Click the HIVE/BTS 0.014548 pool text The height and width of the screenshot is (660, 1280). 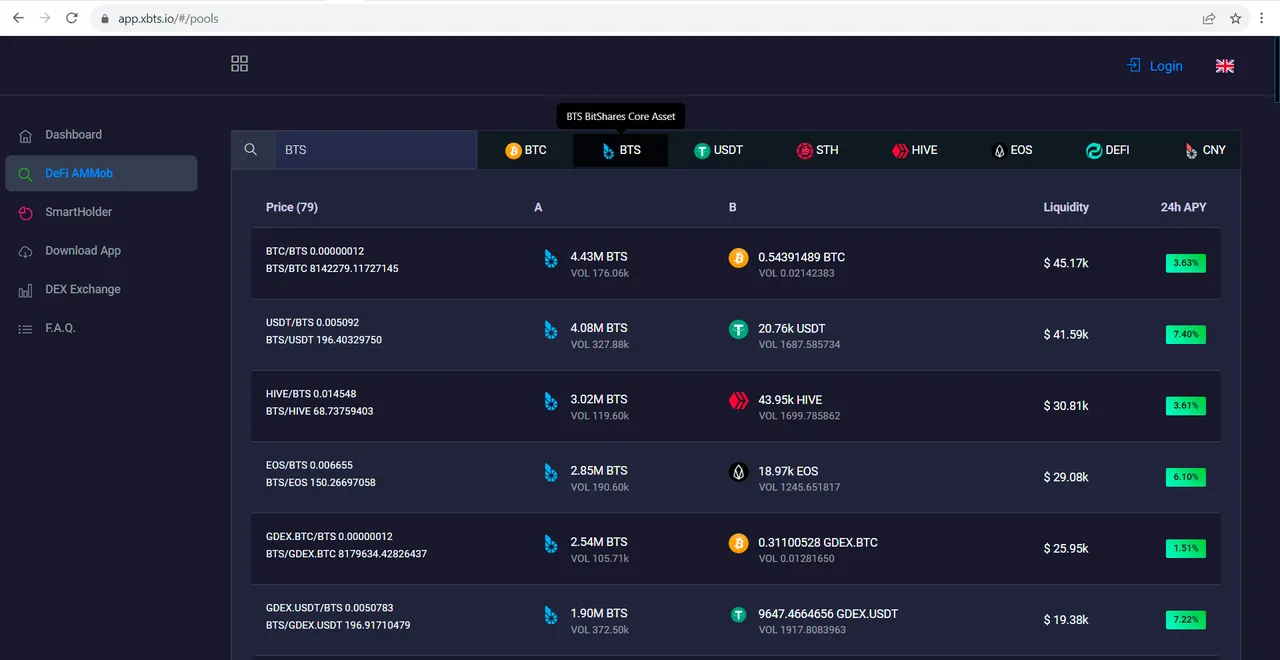(x=309, y=394)
